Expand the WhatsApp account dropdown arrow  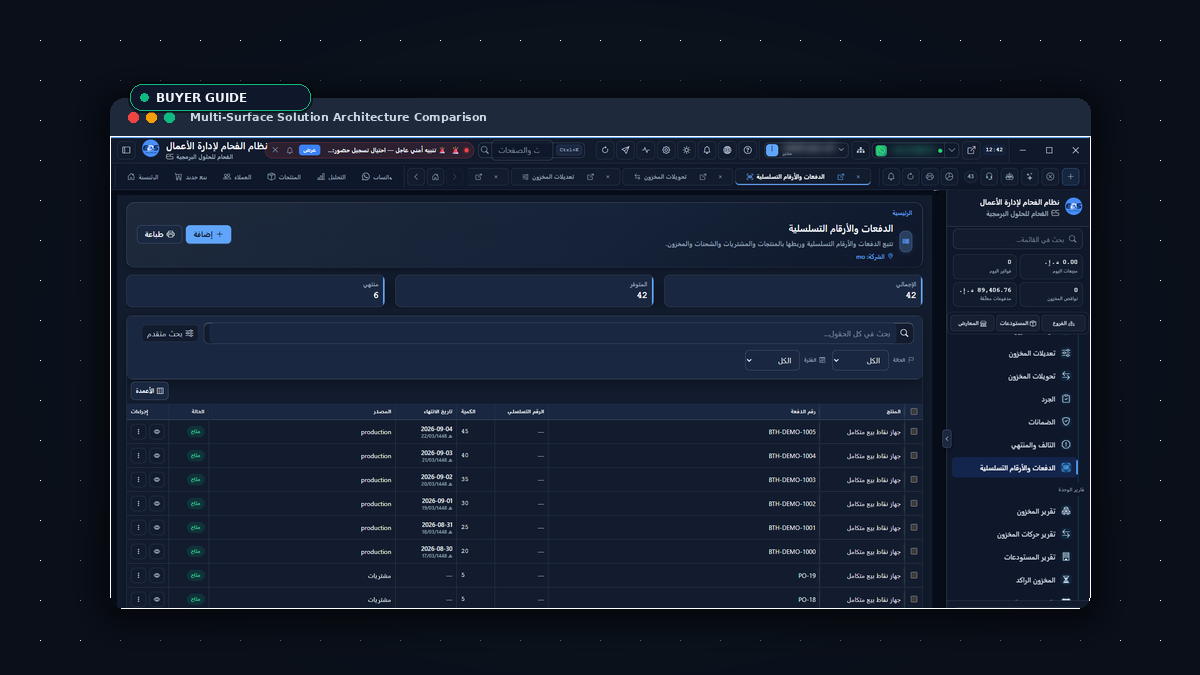click(x=952, y=150)
